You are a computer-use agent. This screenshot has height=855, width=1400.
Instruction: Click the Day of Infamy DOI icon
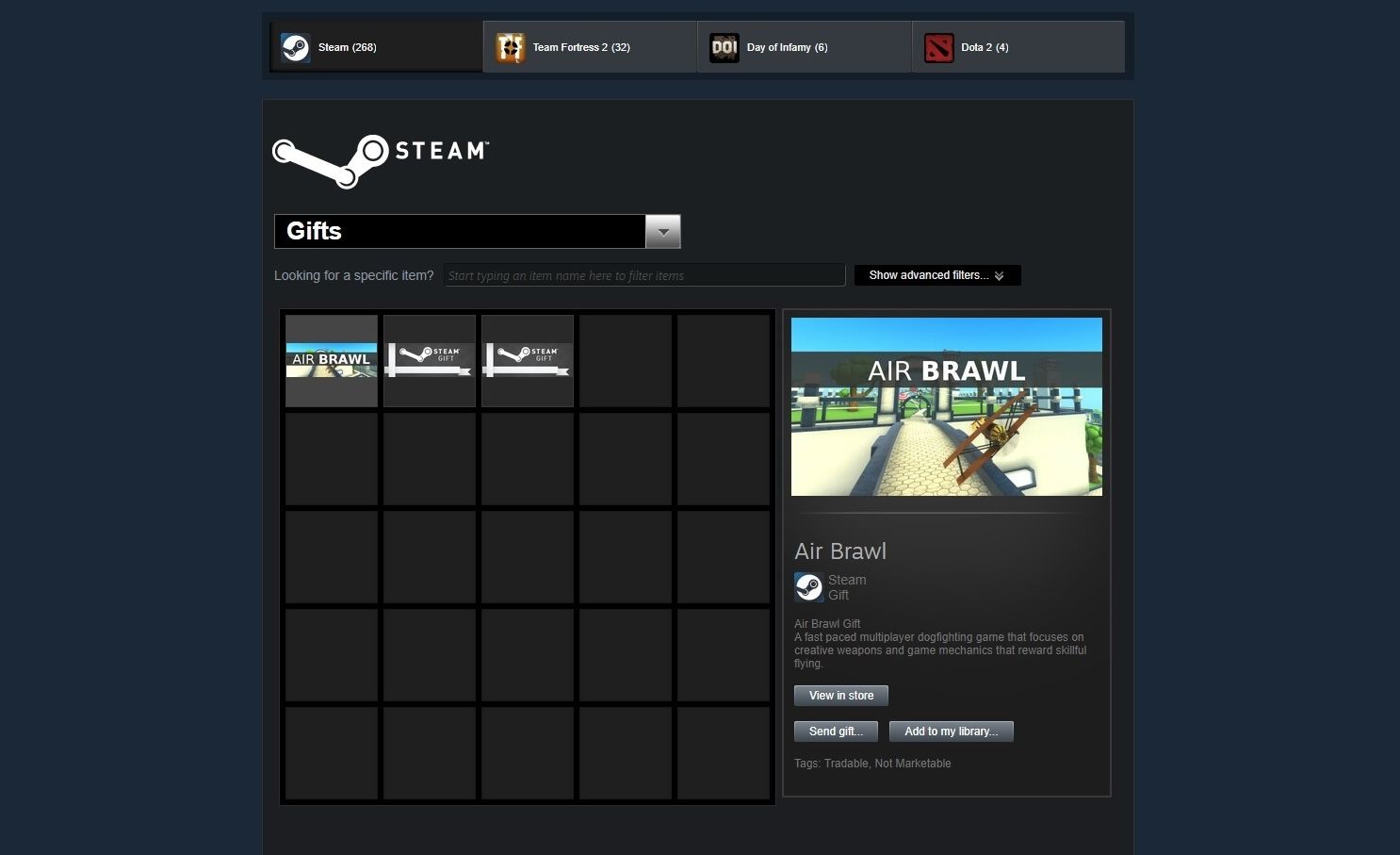point(724,47)
